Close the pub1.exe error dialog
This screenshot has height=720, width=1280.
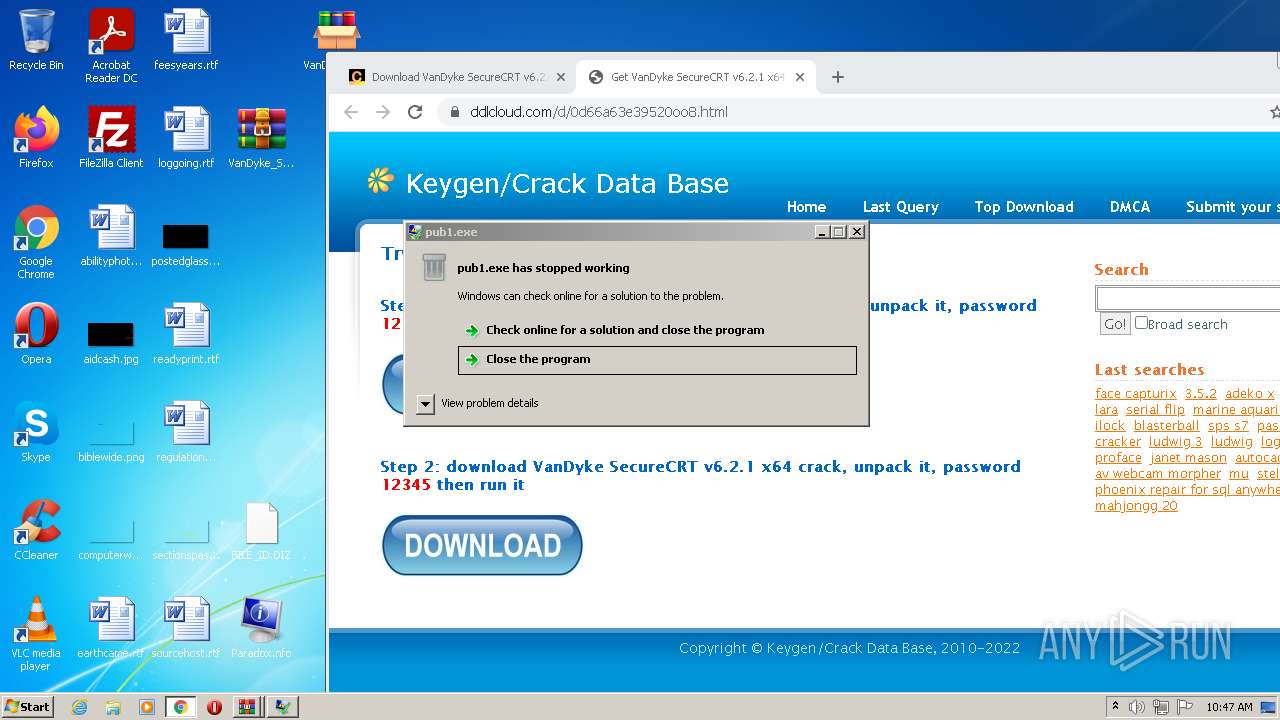(x=857, y=232)
